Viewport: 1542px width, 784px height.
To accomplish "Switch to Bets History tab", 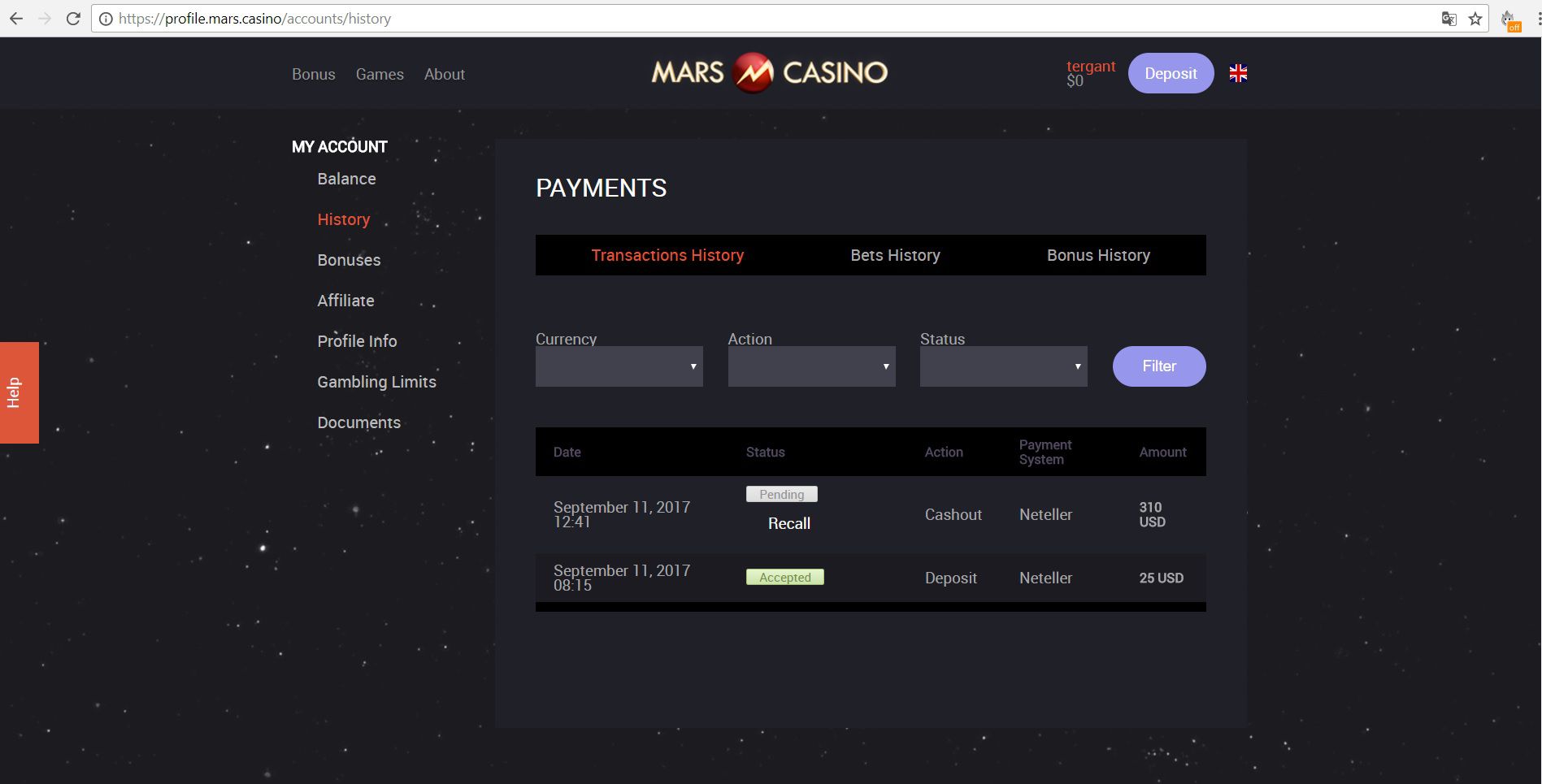I will (895, 255).
